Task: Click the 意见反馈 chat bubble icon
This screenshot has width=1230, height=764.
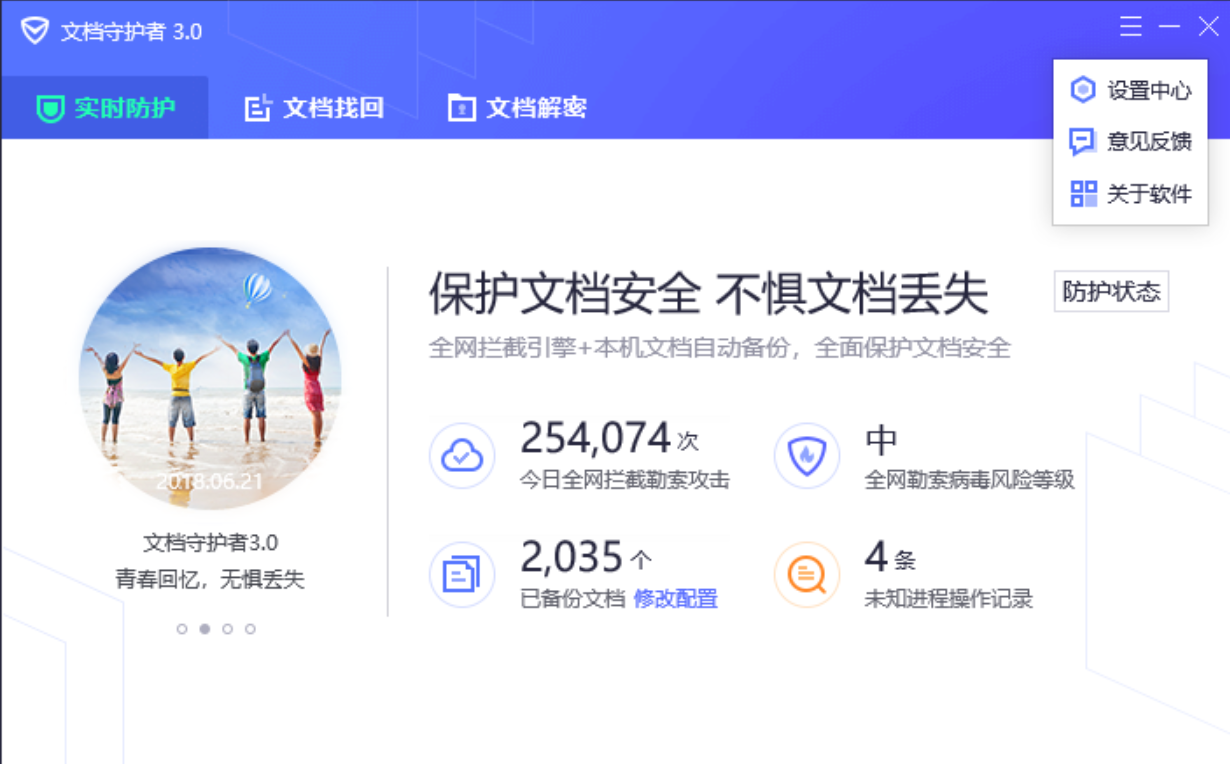Action: 1083,142
